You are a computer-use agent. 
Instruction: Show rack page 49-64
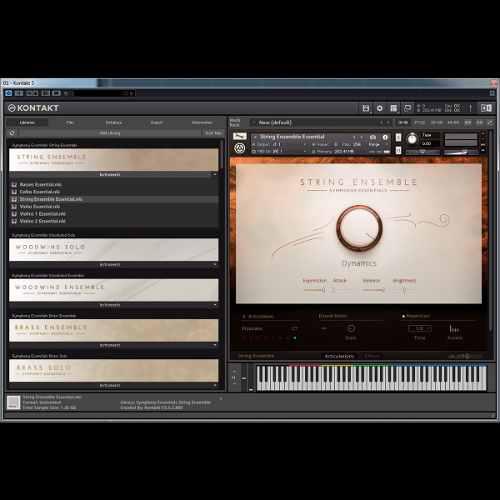pos(453,123)
